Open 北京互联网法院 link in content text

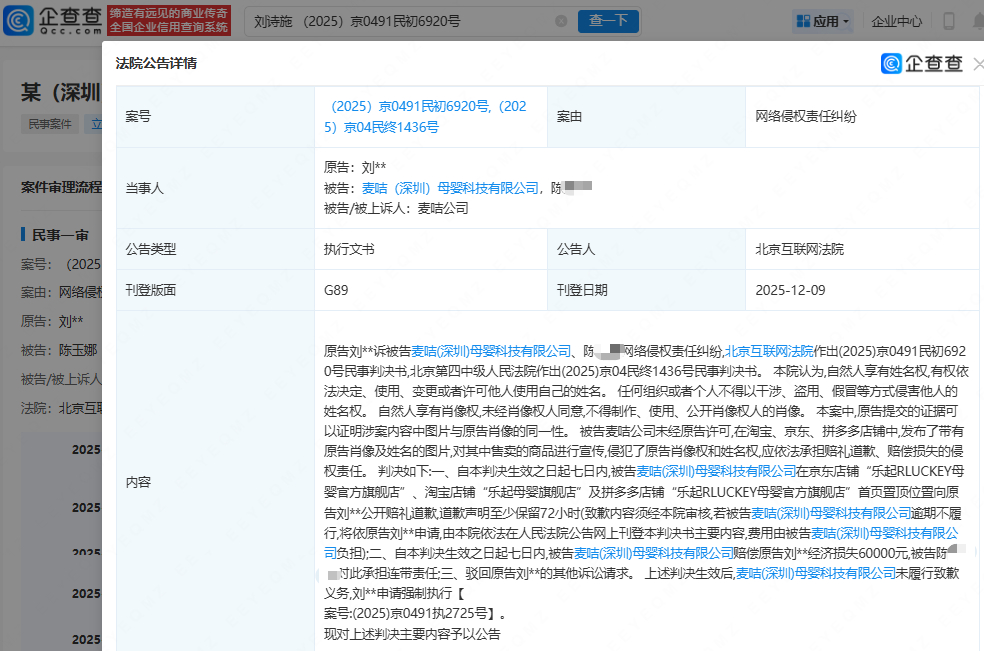(x=769, y=351)
